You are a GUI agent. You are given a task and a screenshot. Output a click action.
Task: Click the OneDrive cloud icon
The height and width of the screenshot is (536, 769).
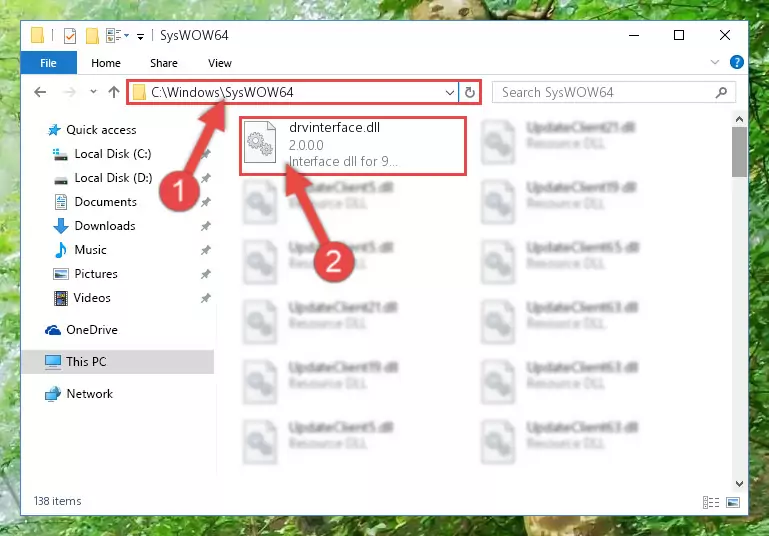coord(53,331)
